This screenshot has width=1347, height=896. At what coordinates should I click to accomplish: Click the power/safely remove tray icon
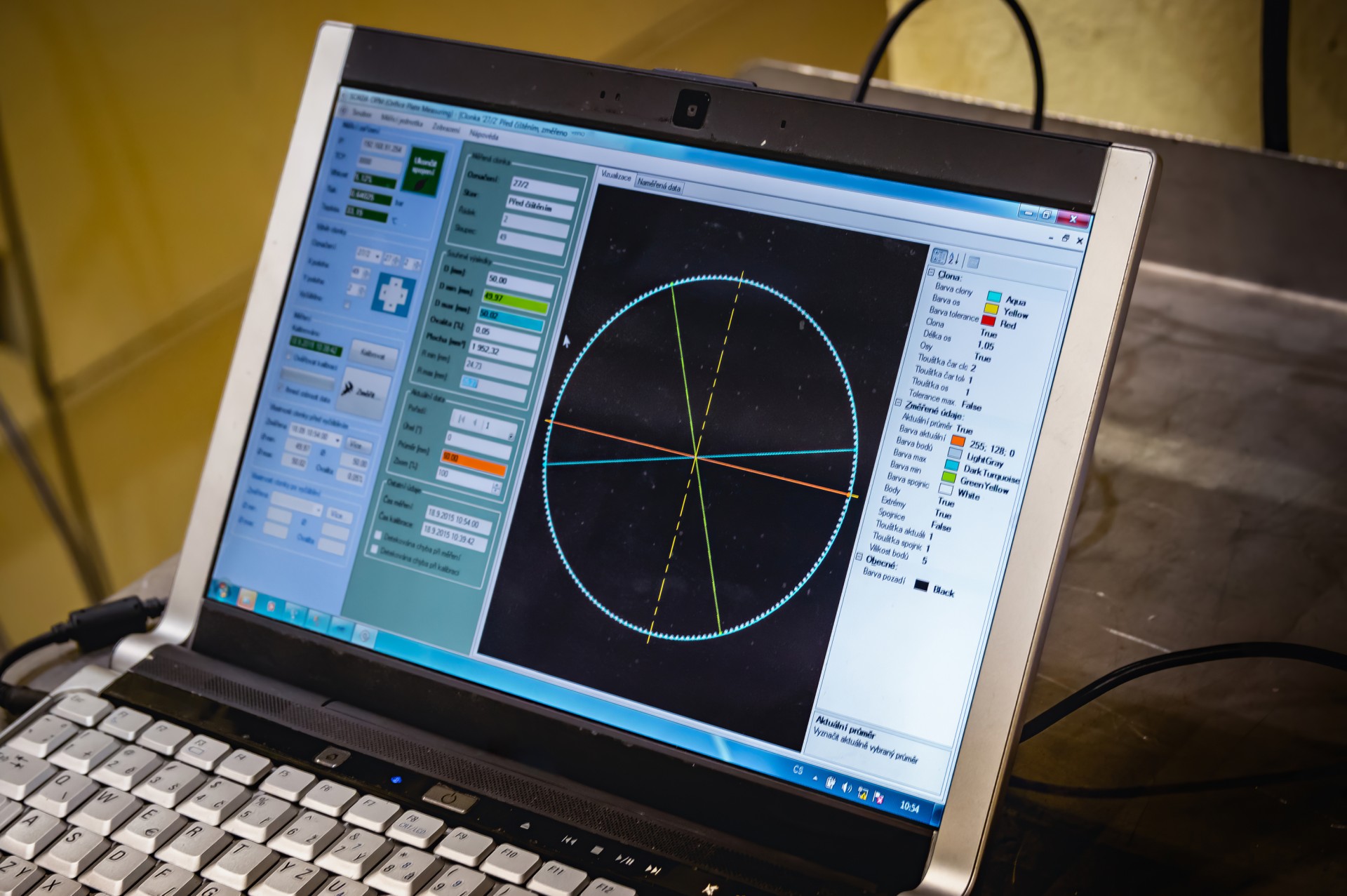coord(831,784)
